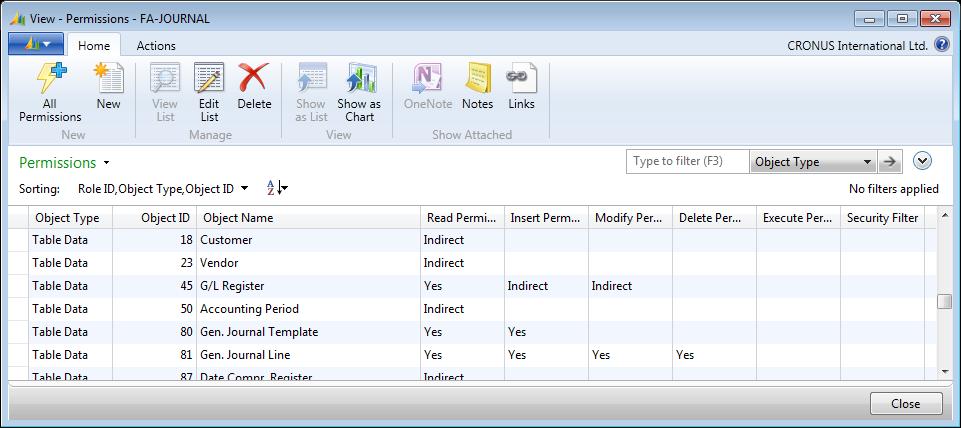Sort by Object Name column header
This screenshot has height=428, width=961.
(x=308, y=218)
